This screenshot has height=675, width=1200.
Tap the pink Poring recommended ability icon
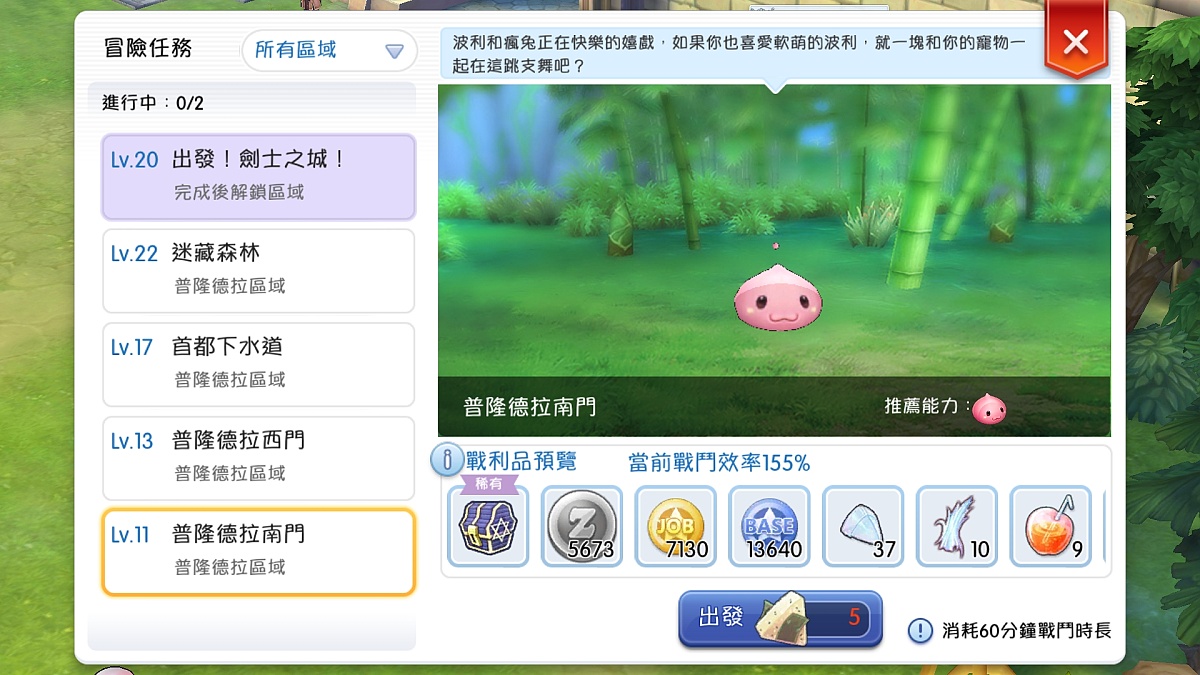[989, 407]
